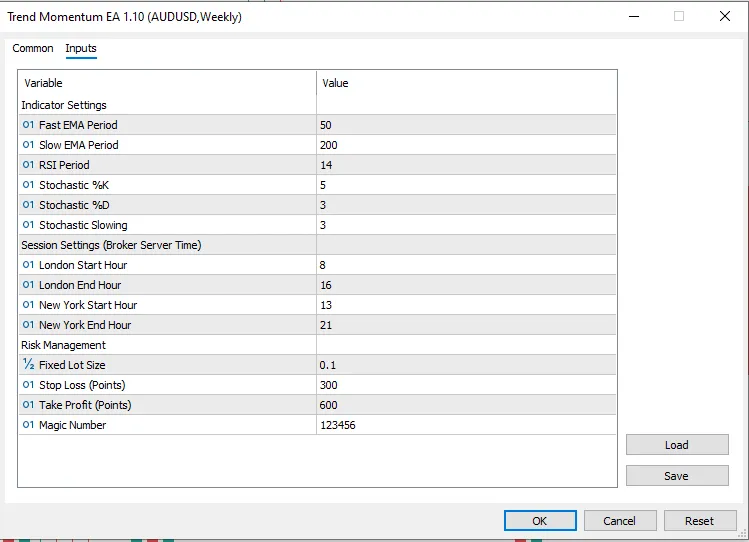Load a preset with the Load button

tap(677, 445)
